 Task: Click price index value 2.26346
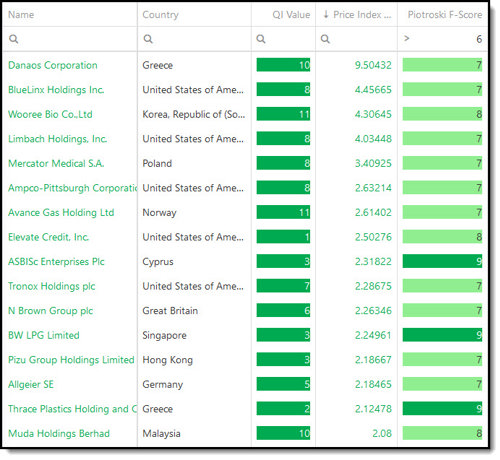(x=373, y=311)
